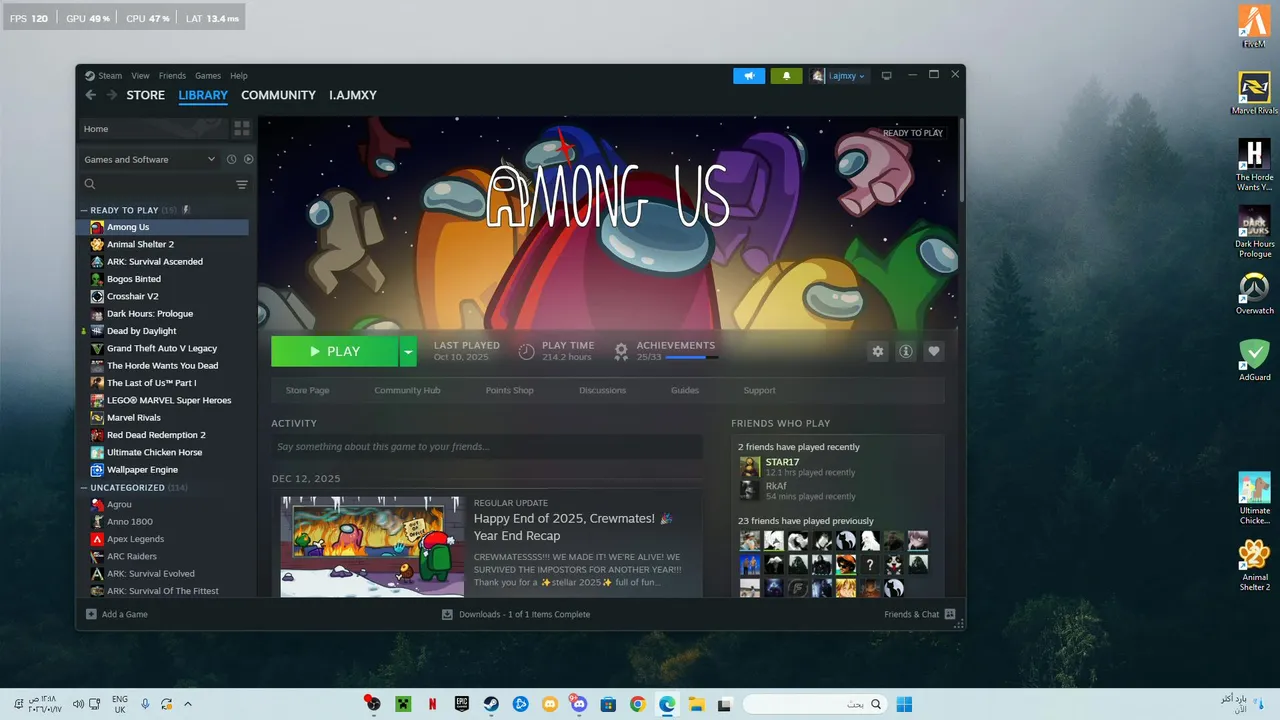Click the Among Us achievements trophy icon

pyautogui.click(x=621, y=351)
